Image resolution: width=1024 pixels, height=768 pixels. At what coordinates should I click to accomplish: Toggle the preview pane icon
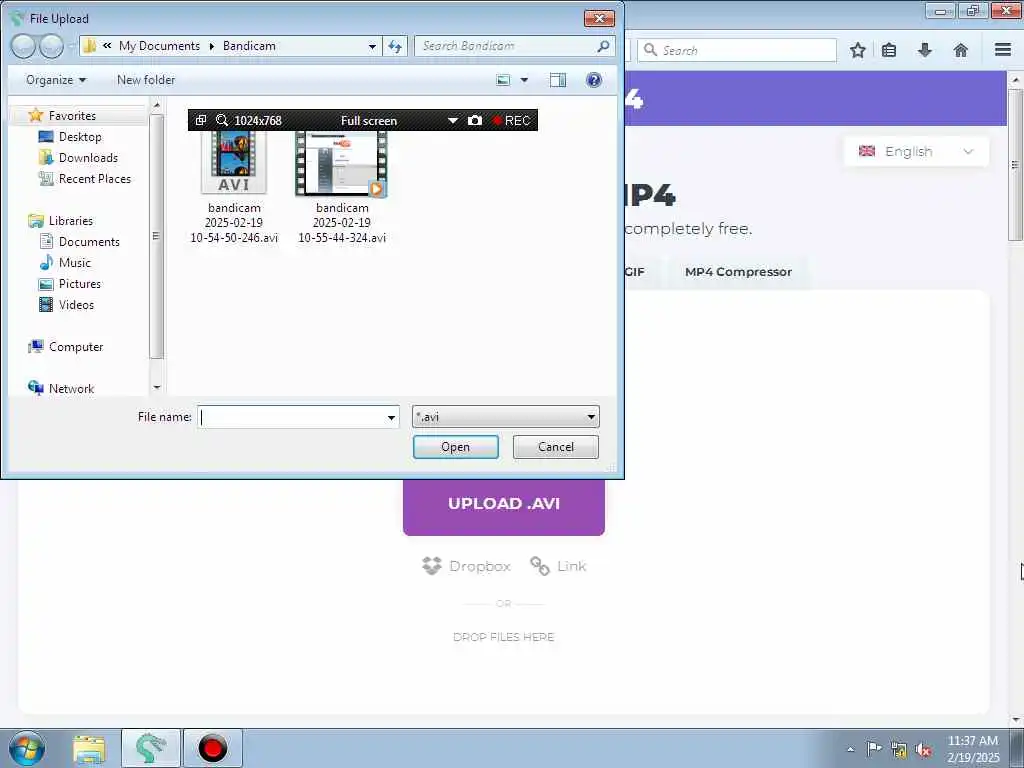pyautogui.click(x=558, y=80)
